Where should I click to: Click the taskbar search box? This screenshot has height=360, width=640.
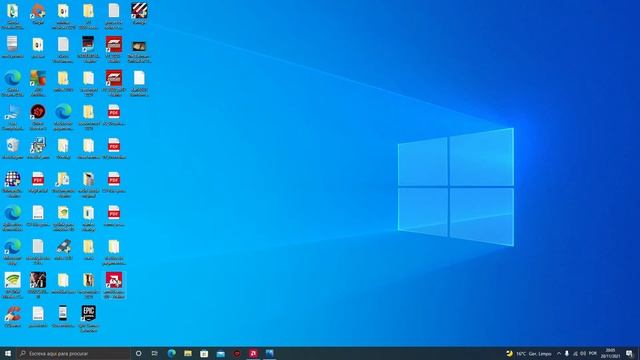[x=73, y=353]
